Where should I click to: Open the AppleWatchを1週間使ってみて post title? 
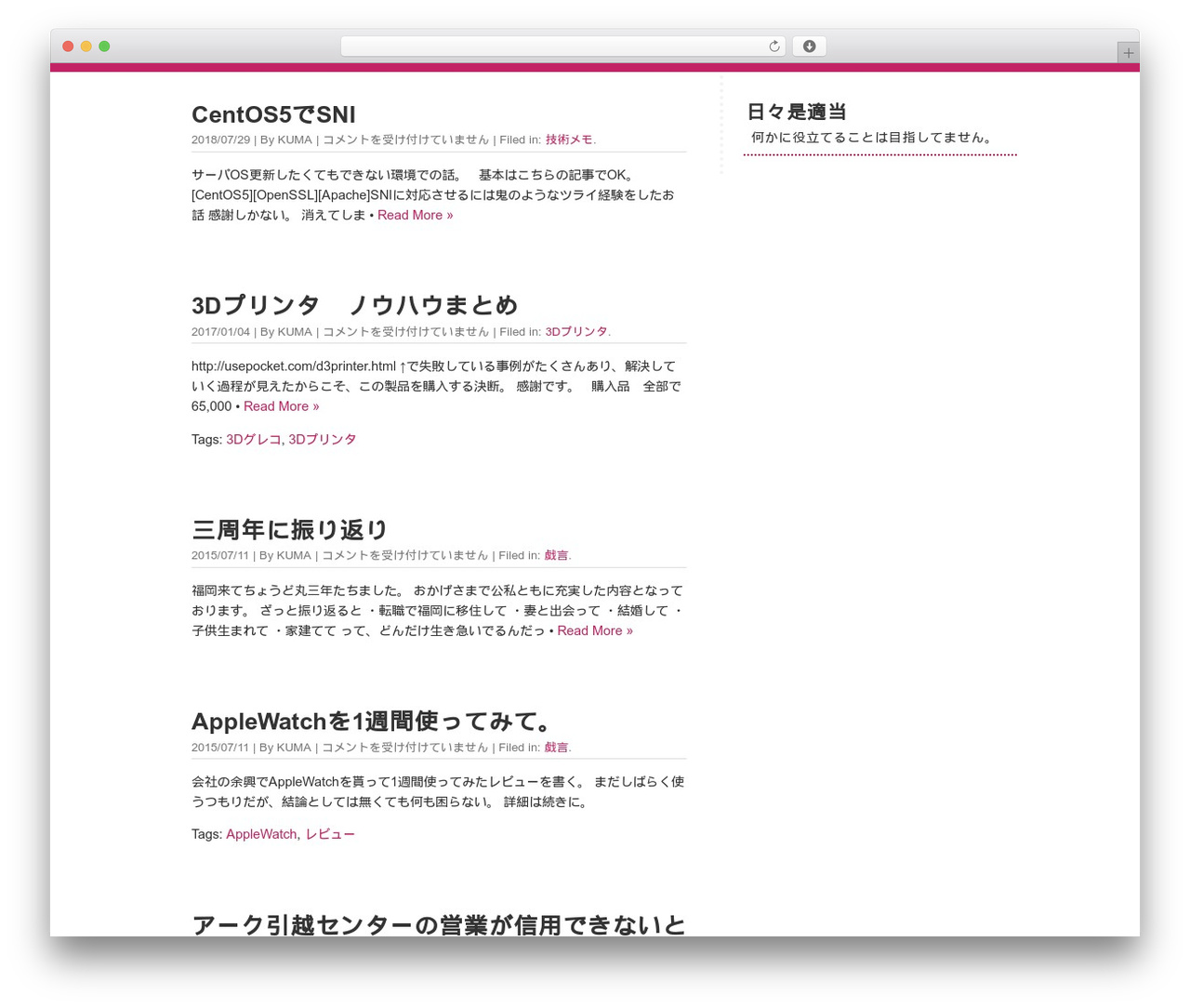[373, 722]
